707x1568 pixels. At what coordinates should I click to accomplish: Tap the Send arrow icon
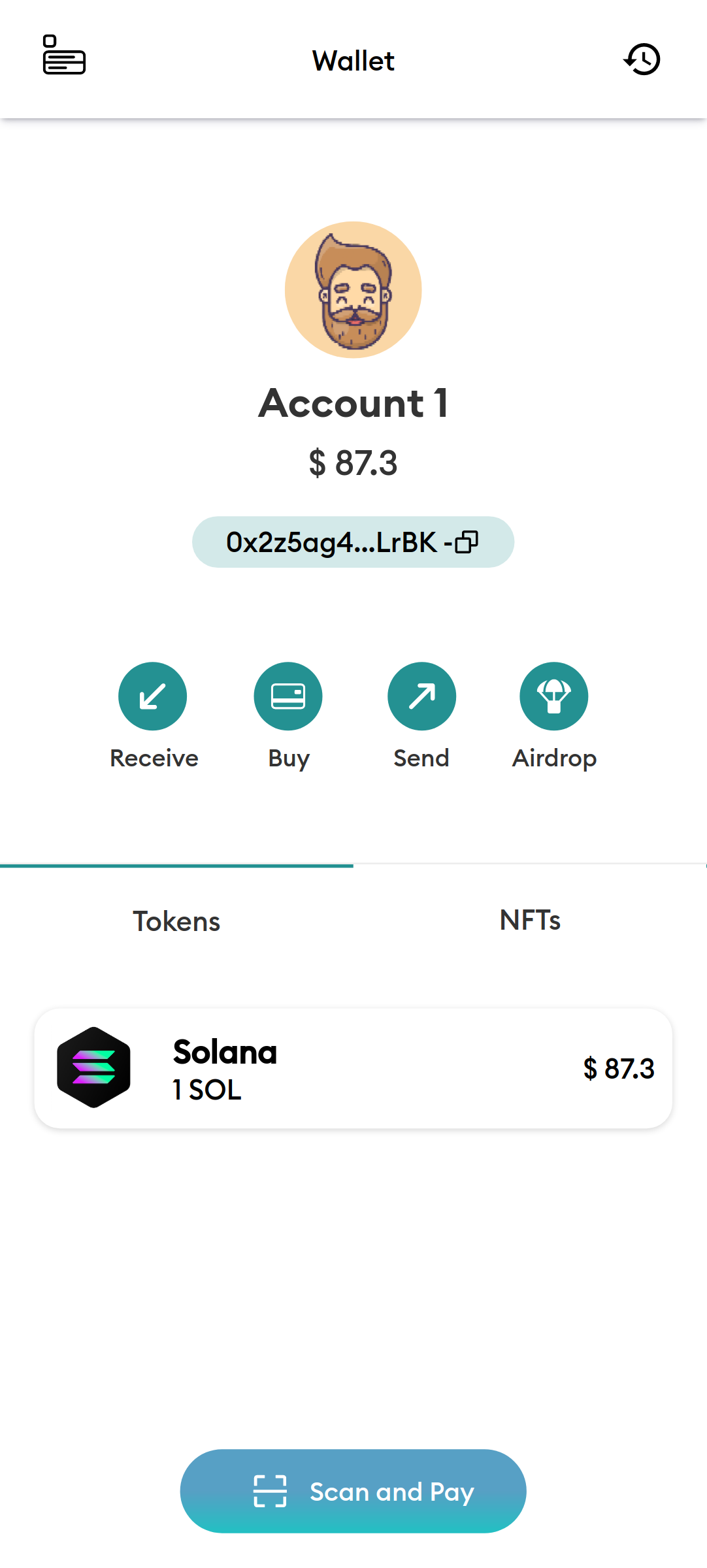[422, 696]
